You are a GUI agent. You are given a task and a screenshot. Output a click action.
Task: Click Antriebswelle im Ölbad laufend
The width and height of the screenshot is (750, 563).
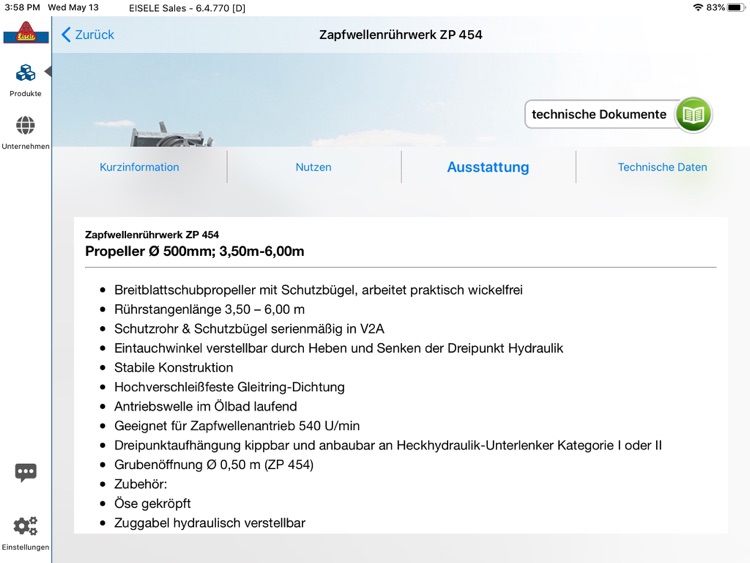(x=206, y=406)
